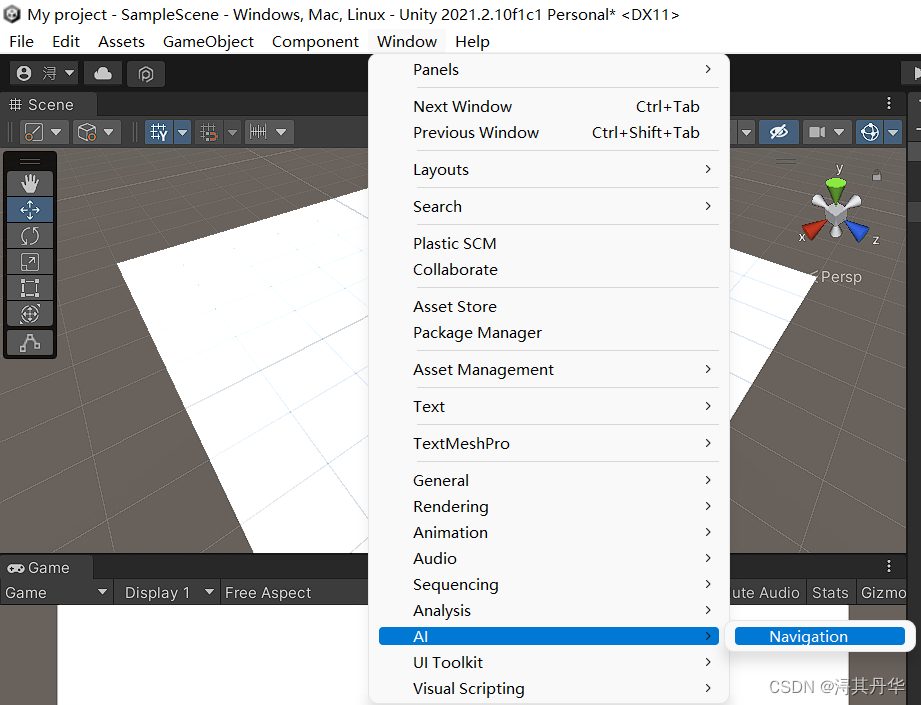The width and height of the screenshot is (921, 705).
Task: Choose Next Window menu entry
Action: click(549, 106)
